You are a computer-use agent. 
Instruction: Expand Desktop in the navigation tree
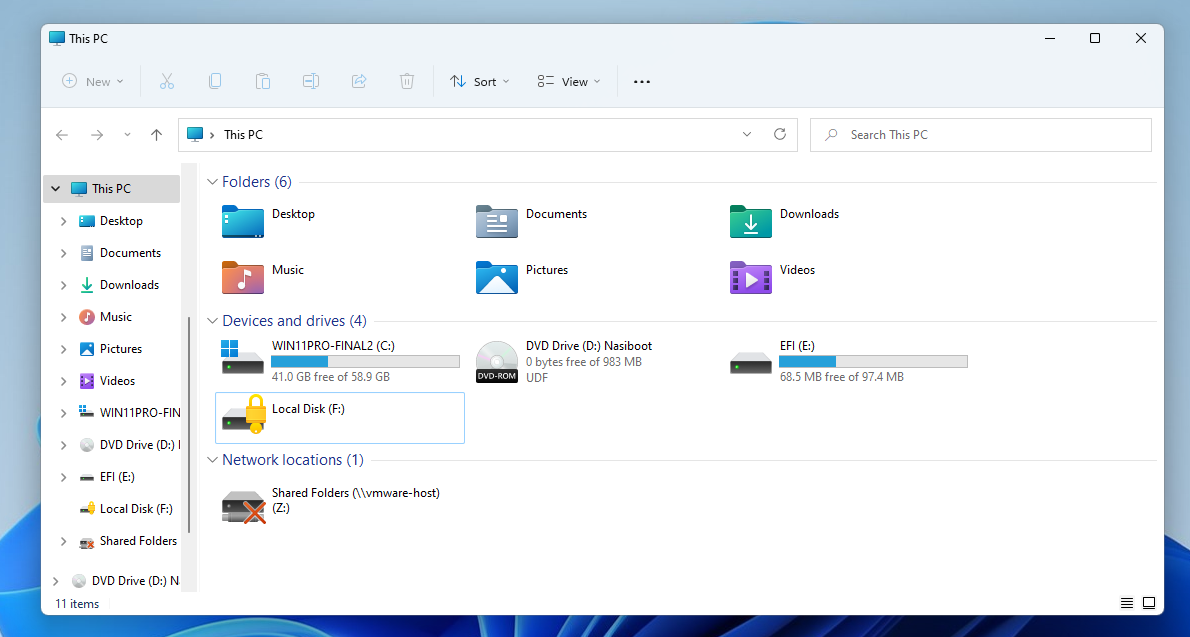tap(64, 221)
